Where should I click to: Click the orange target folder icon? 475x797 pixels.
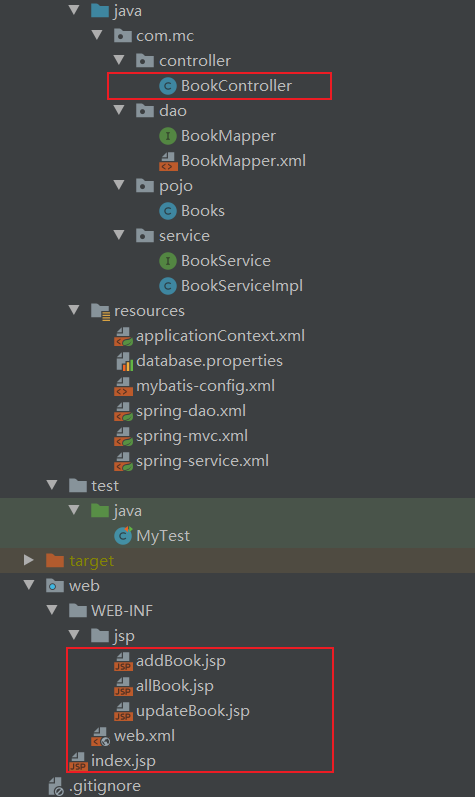tap(55, 561)
